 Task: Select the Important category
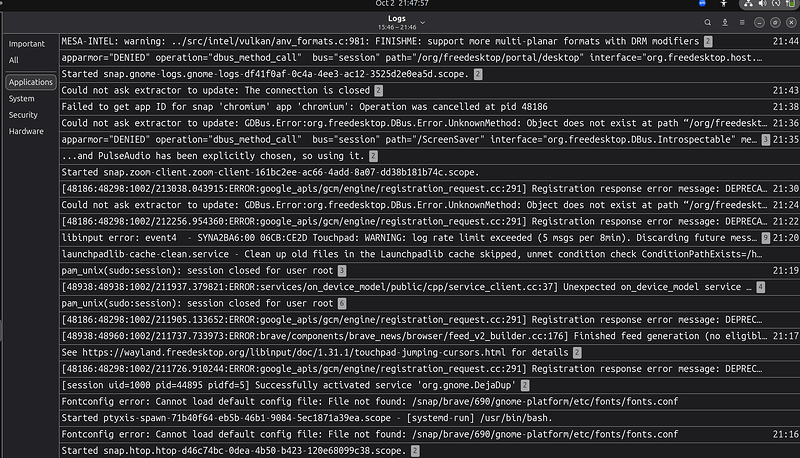coord(27,44)
